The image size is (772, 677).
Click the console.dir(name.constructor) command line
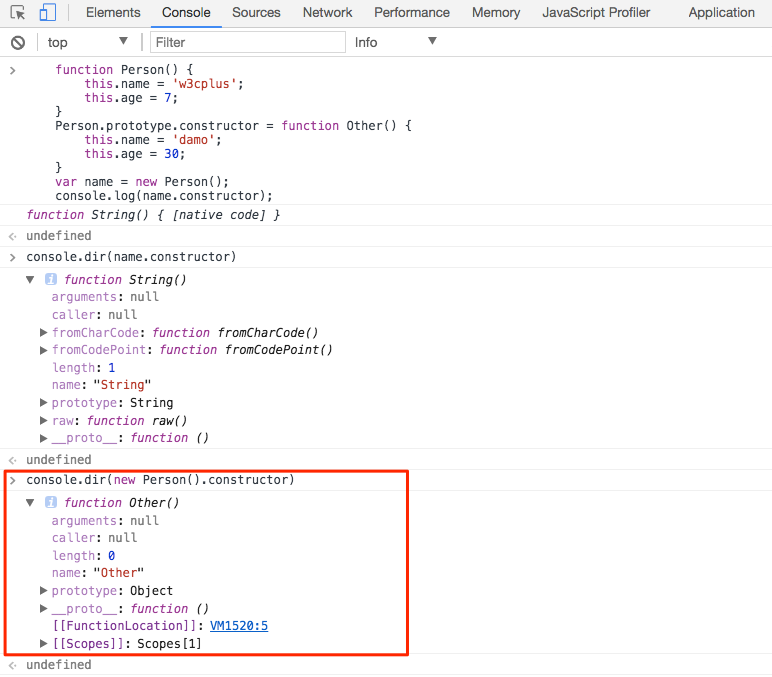pos(131,257)
